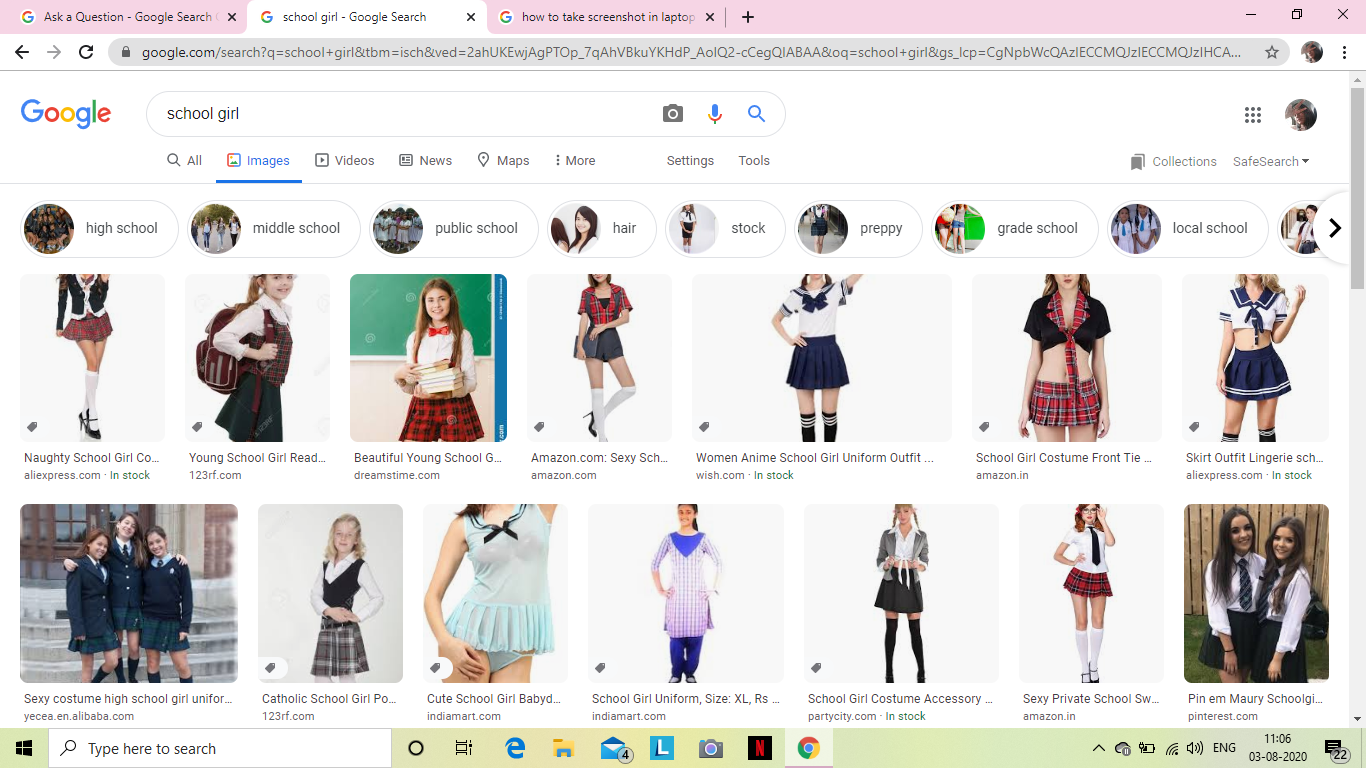Open search Tools
The height and width of the screenshot is (768, 1366).
coord(754,160)
